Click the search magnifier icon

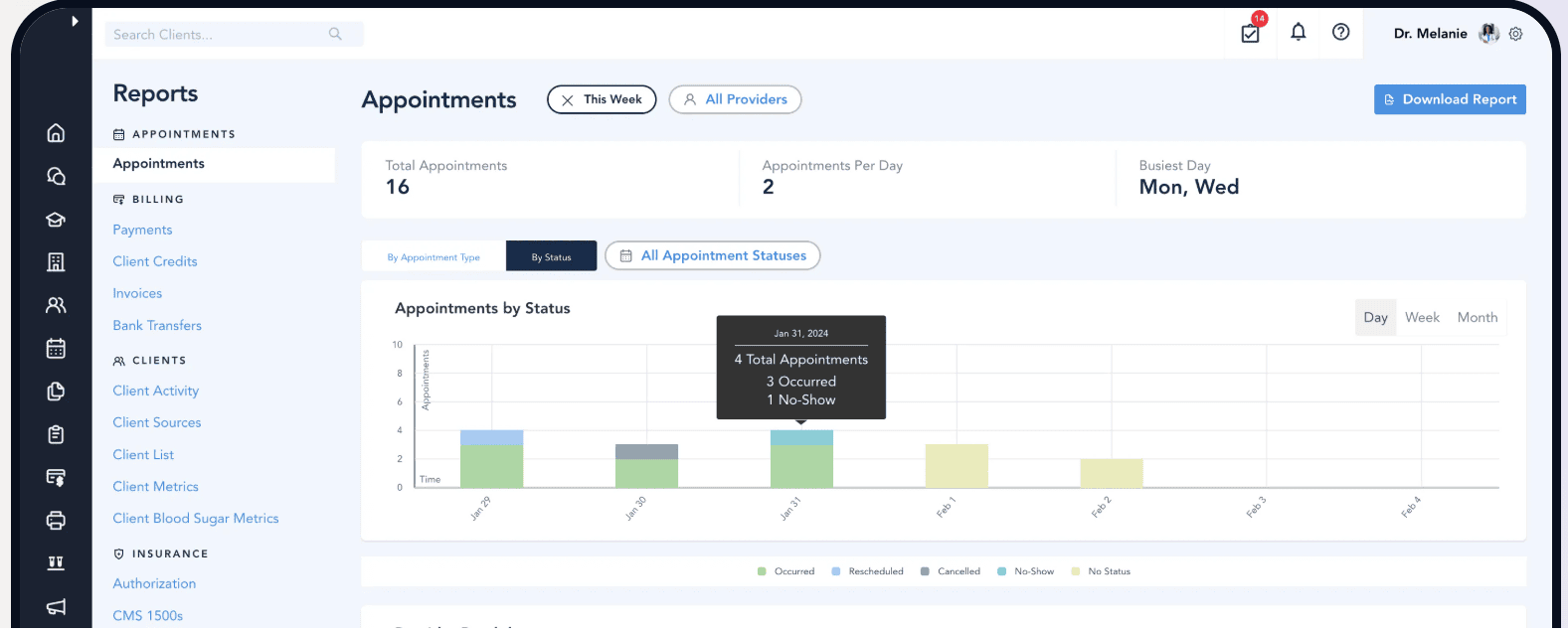coord(335,34)
